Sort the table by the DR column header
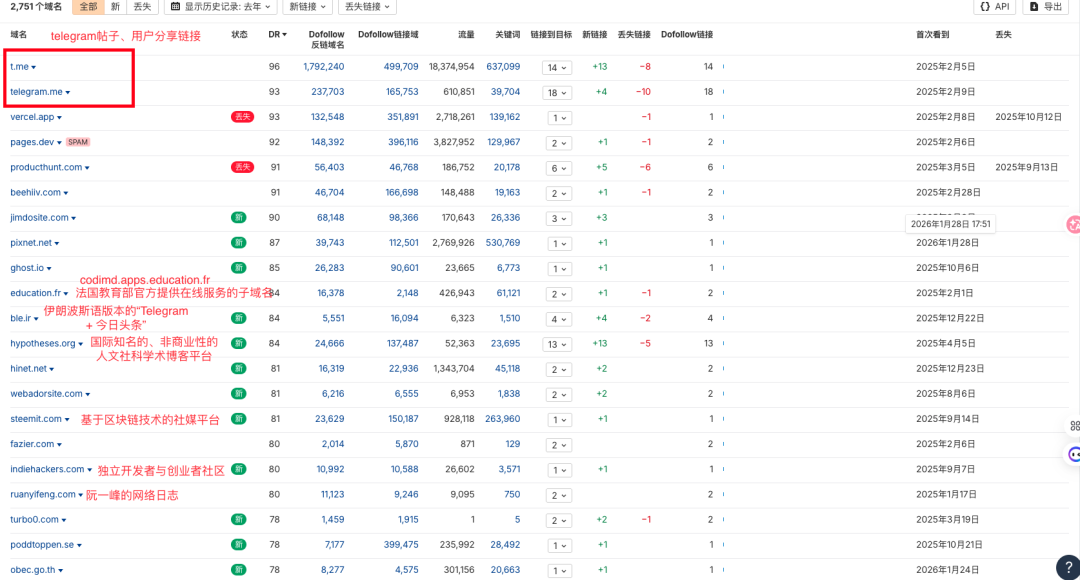The image size is (1080, 580). (x=273, y=35)
